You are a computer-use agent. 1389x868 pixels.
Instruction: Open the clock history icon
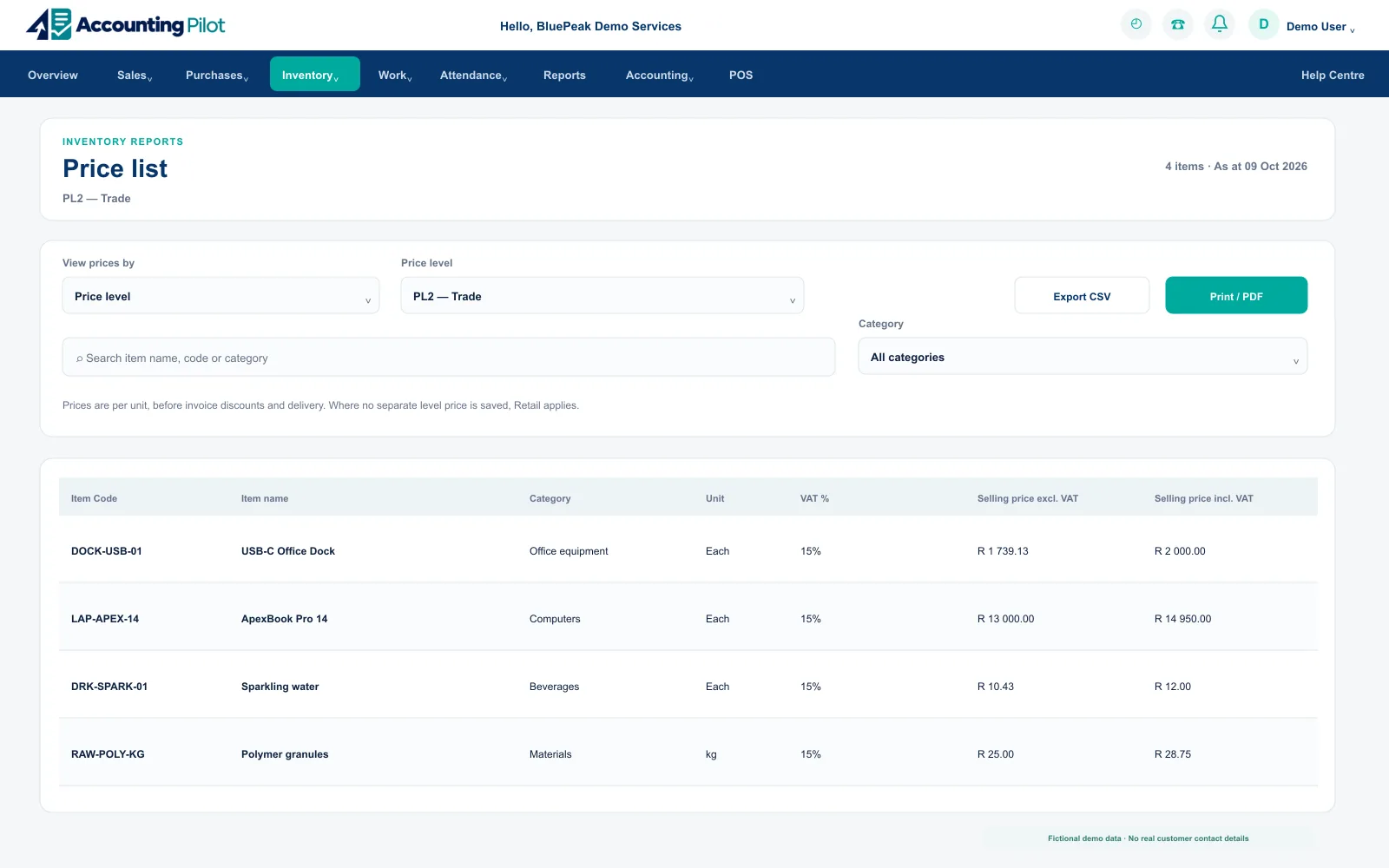[x=1136, y=24]
